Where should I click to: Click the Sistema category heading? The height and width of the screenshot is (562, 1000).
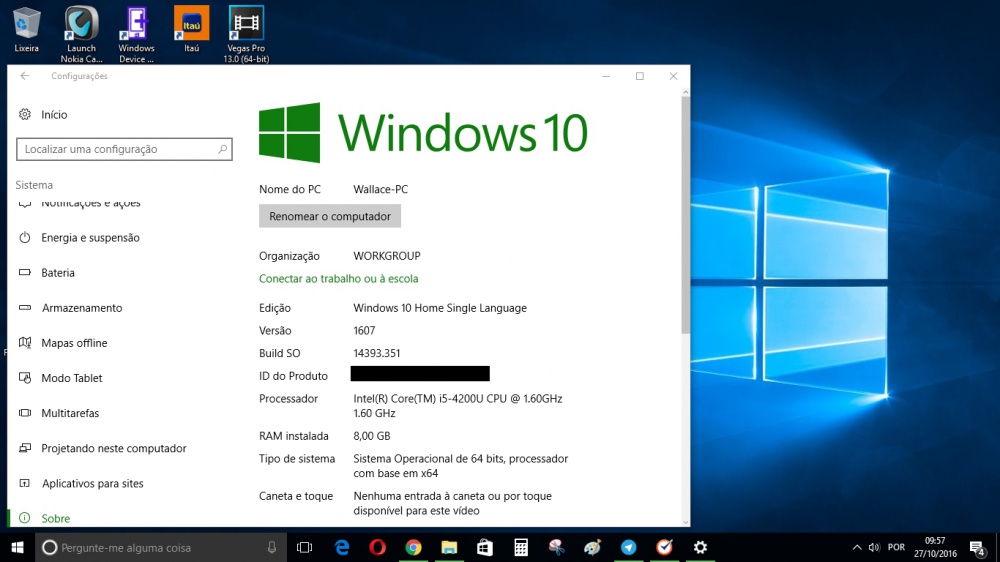coord(34,185)
